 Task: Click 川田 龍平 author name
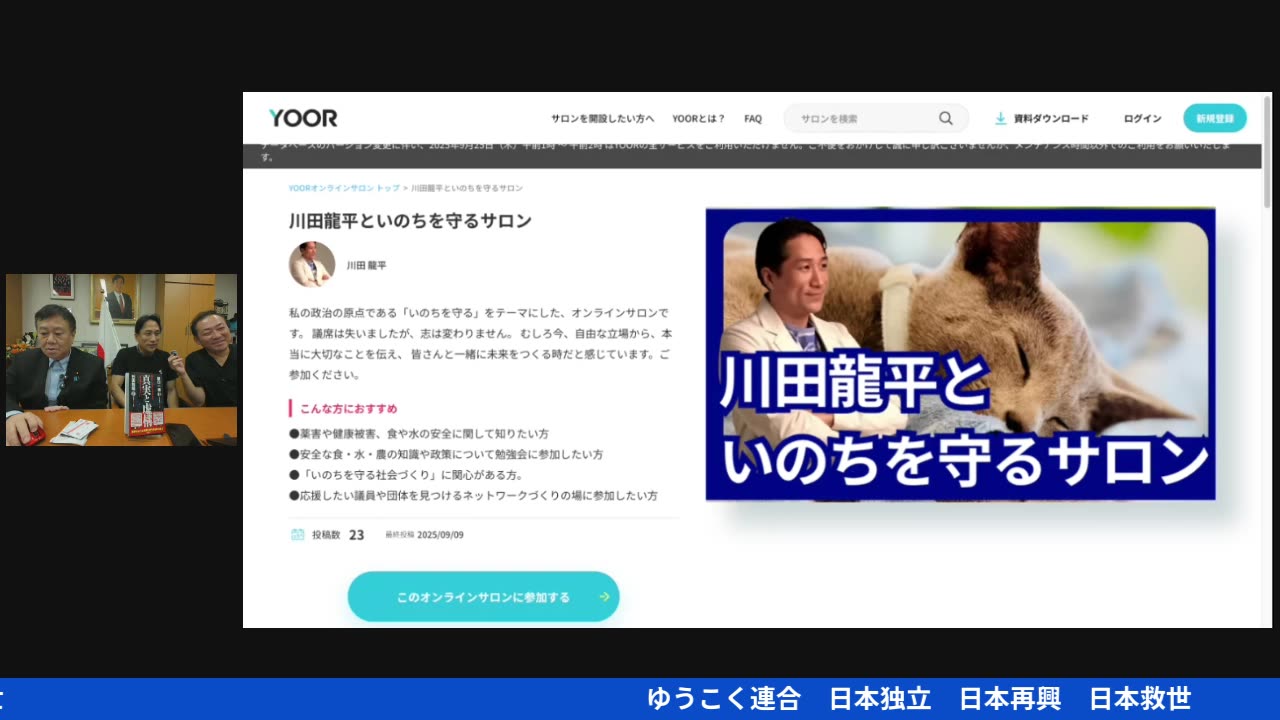pyautogui.click(x=366, y=265)
